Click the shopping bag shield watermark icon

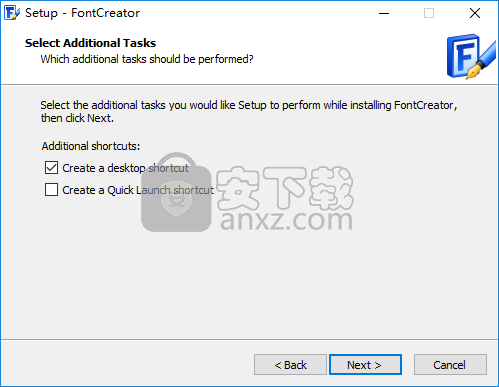pos(176,192)
